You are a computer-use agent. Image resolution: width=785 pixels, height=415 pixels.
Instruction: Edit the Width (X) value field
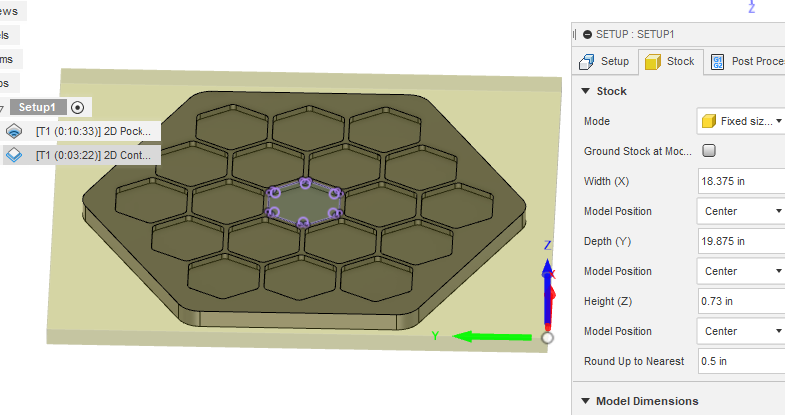[x=741, y=181]
